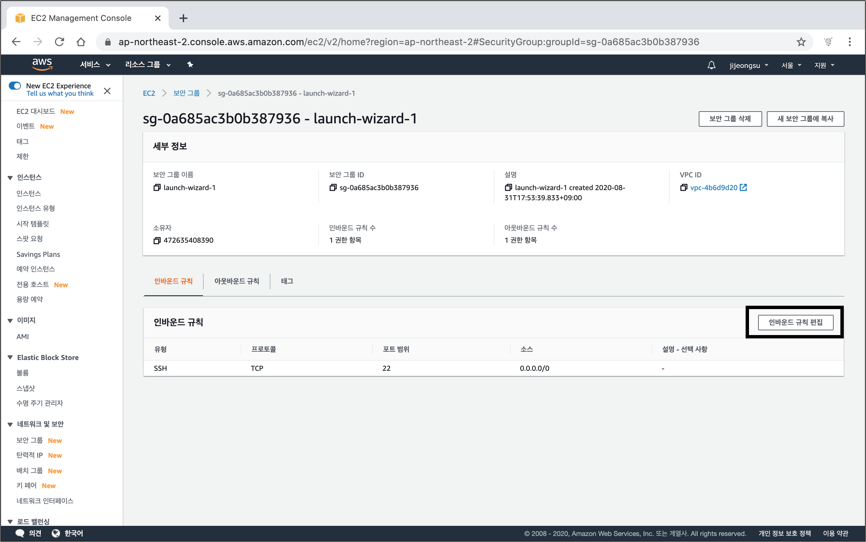Select the EC2 Management Console browser tab
866x542 pixels.
[88, 18]
